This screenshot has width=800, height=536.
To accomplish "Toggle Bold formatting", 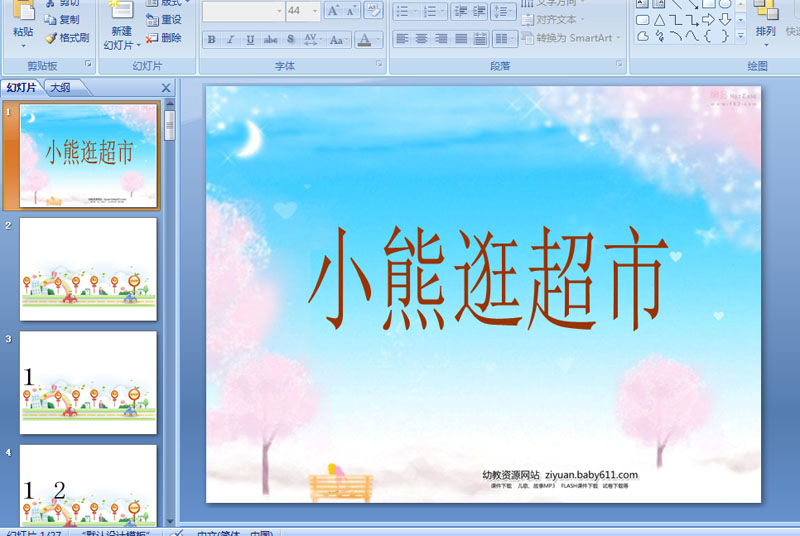I will tap(211, 39).
